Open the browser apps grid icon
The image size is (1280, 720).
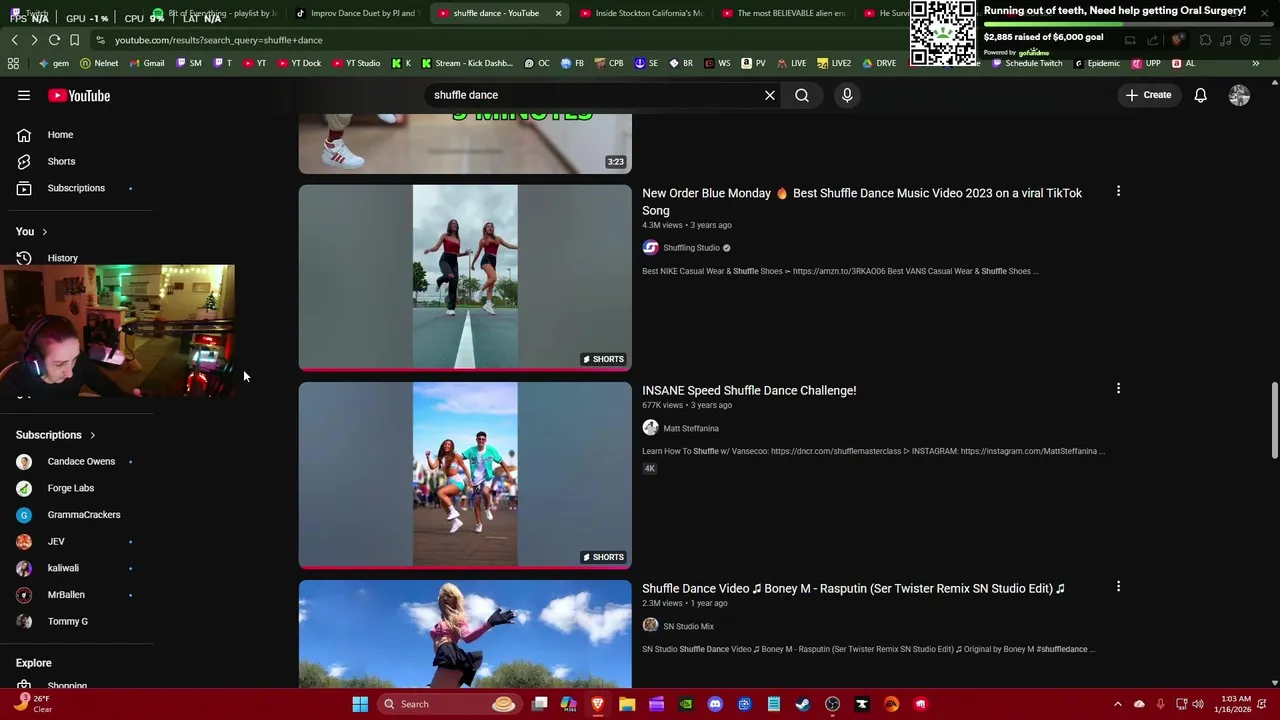point(13,63)
